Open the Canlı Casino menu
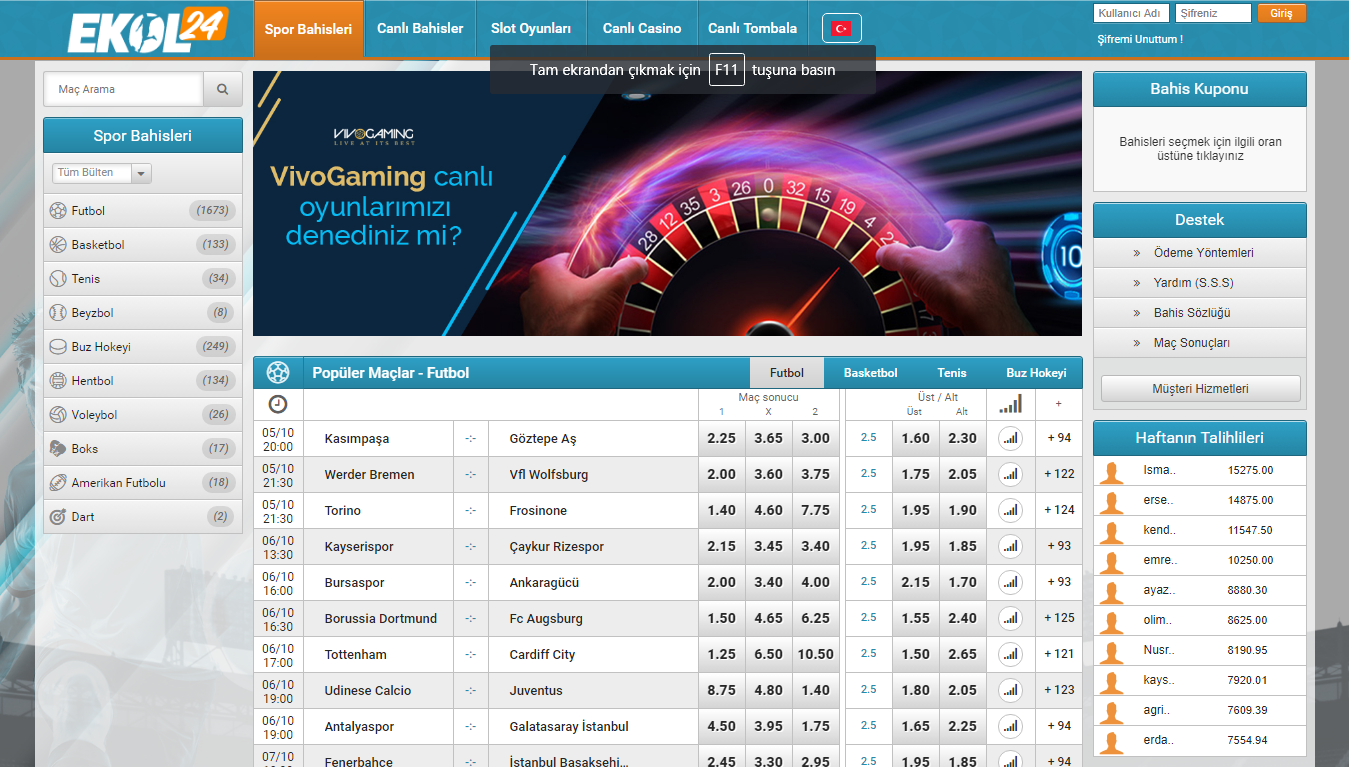 pos(641,28)
